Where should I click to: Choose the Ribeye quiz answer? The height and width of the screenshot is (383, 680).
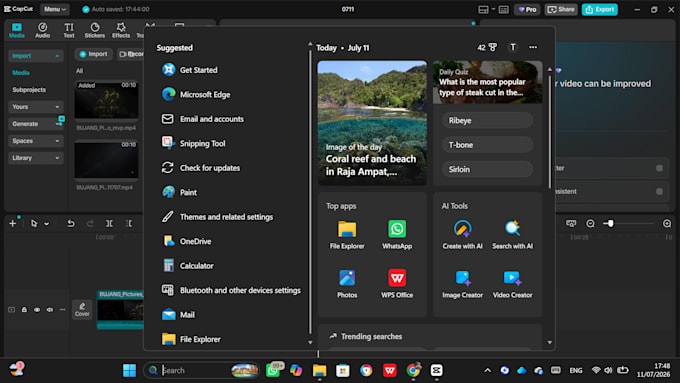(x=487, y=121)
